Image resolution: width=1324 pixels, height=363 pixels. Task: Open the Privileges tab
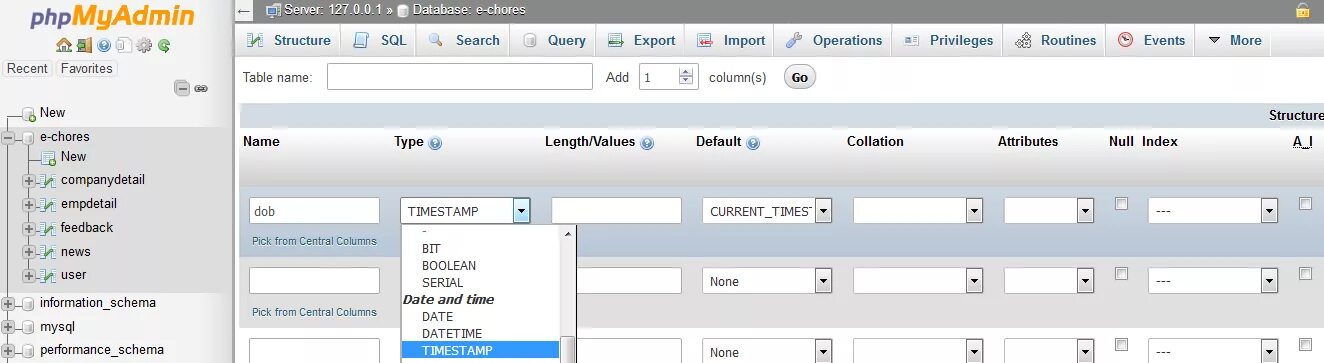[x=949, y=41]
